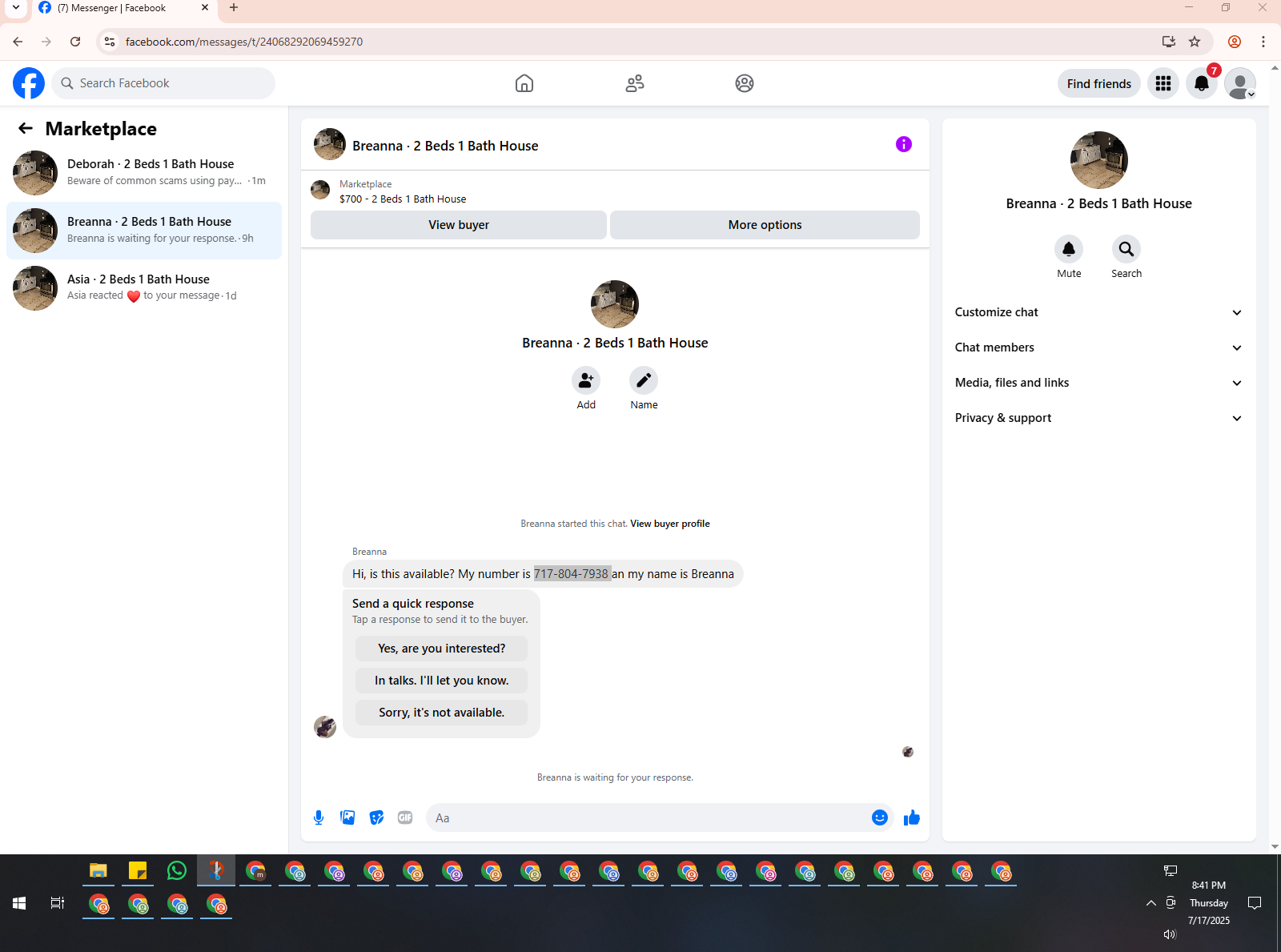Screen dimensions: 1281x952
Task: Send quick reply 'Yes, are you interested?'
Action: point(442,649)
